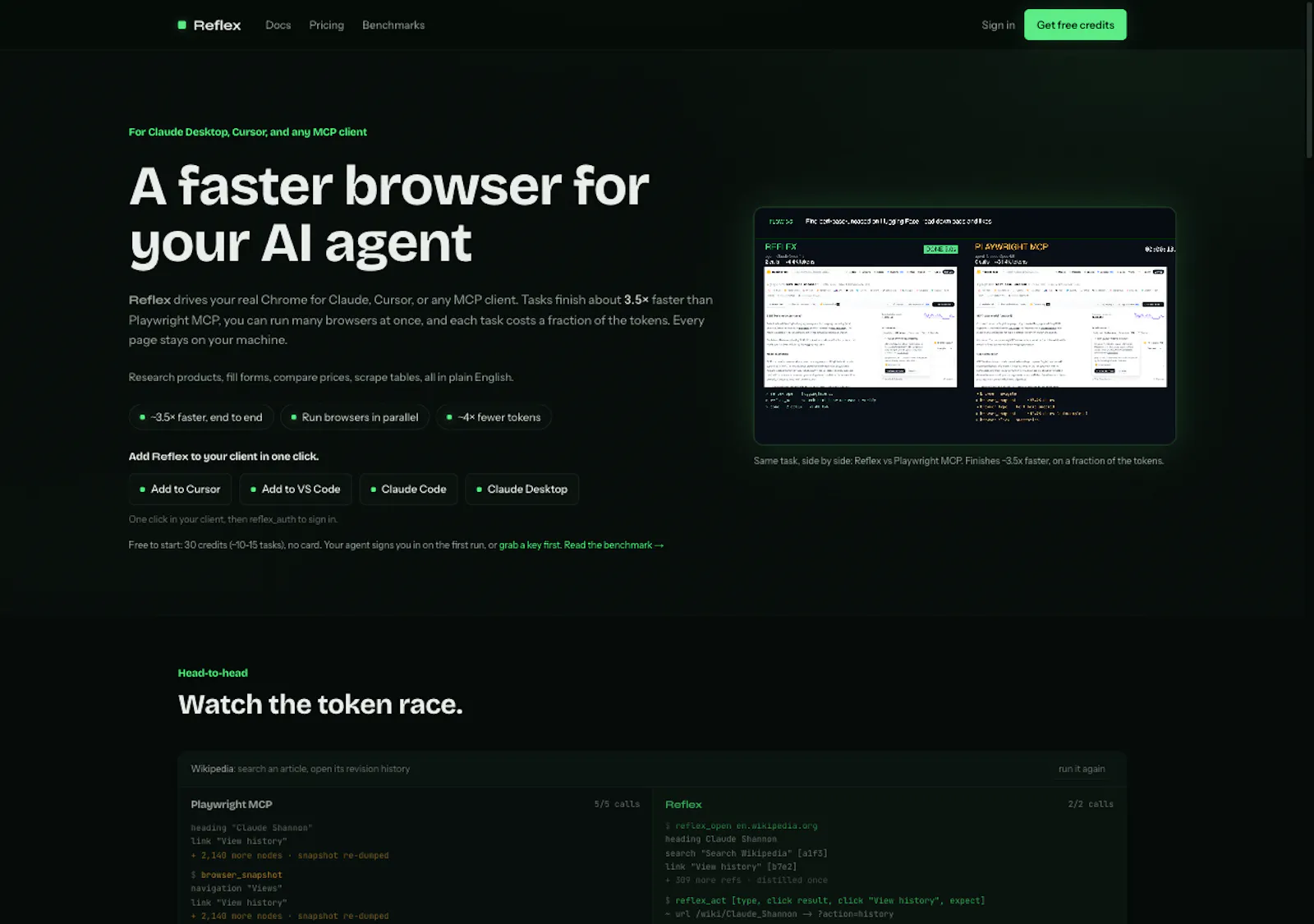1314x924 pixels.
Task: Click the Sign in link
Action: (x=998, y=25)
